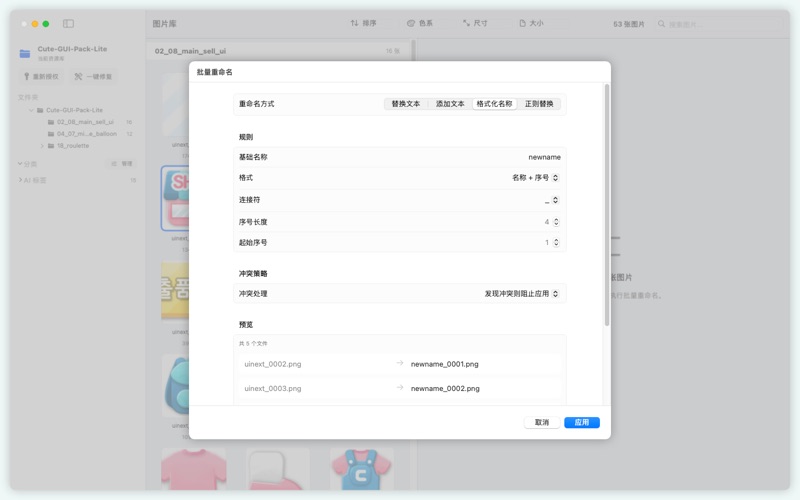Click the 图片库 title
The width and height of the screenshot is (800, 500).
pos(164,23)
